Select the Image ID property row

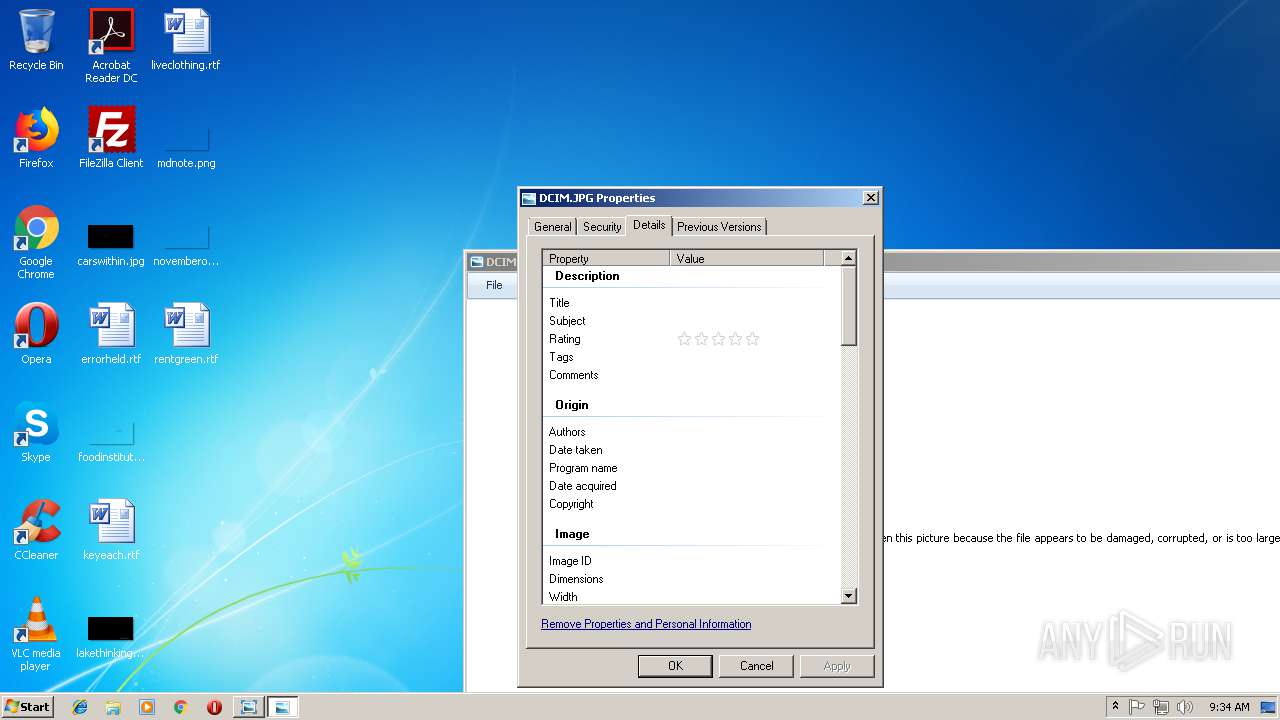pos(691,561)
